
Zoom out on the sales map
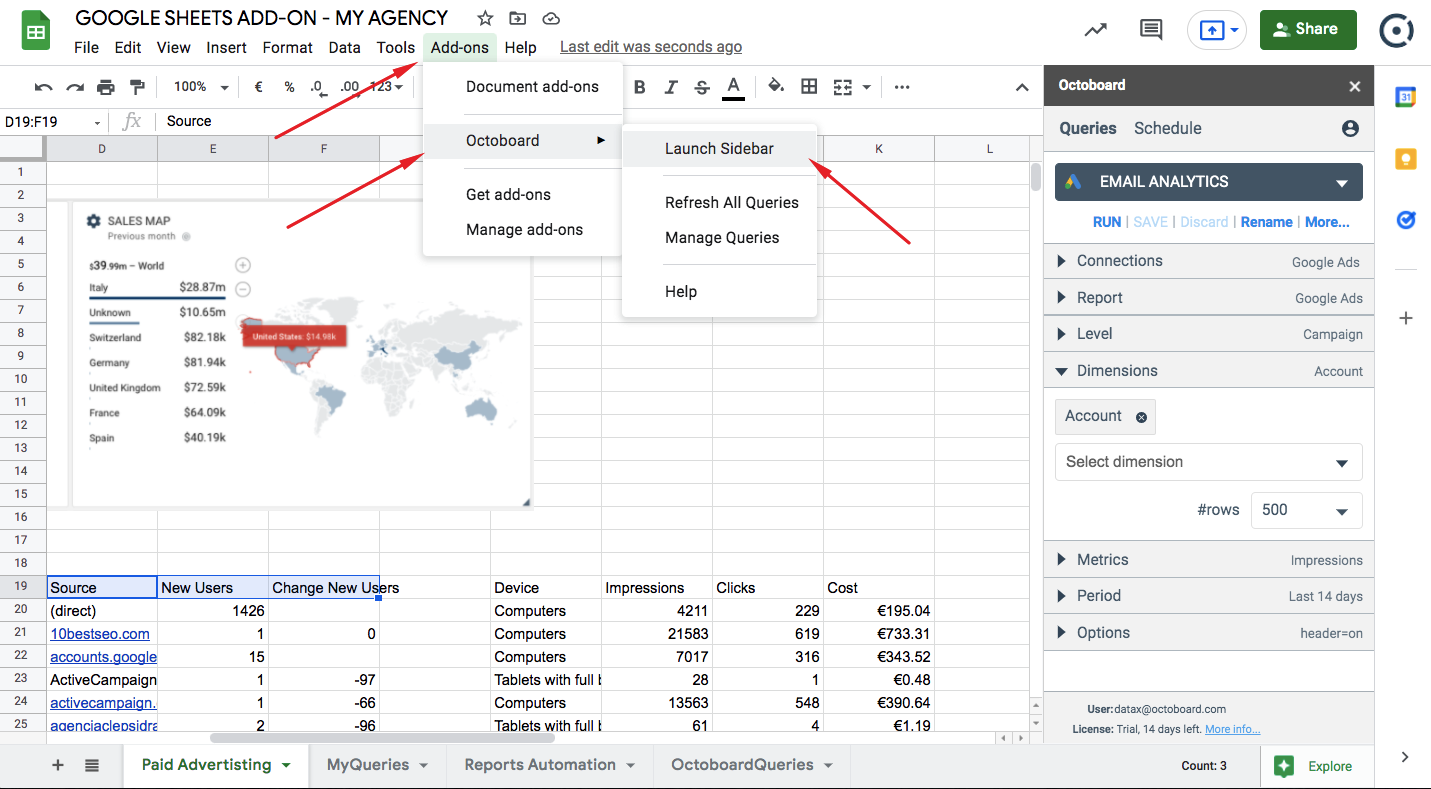242,290
